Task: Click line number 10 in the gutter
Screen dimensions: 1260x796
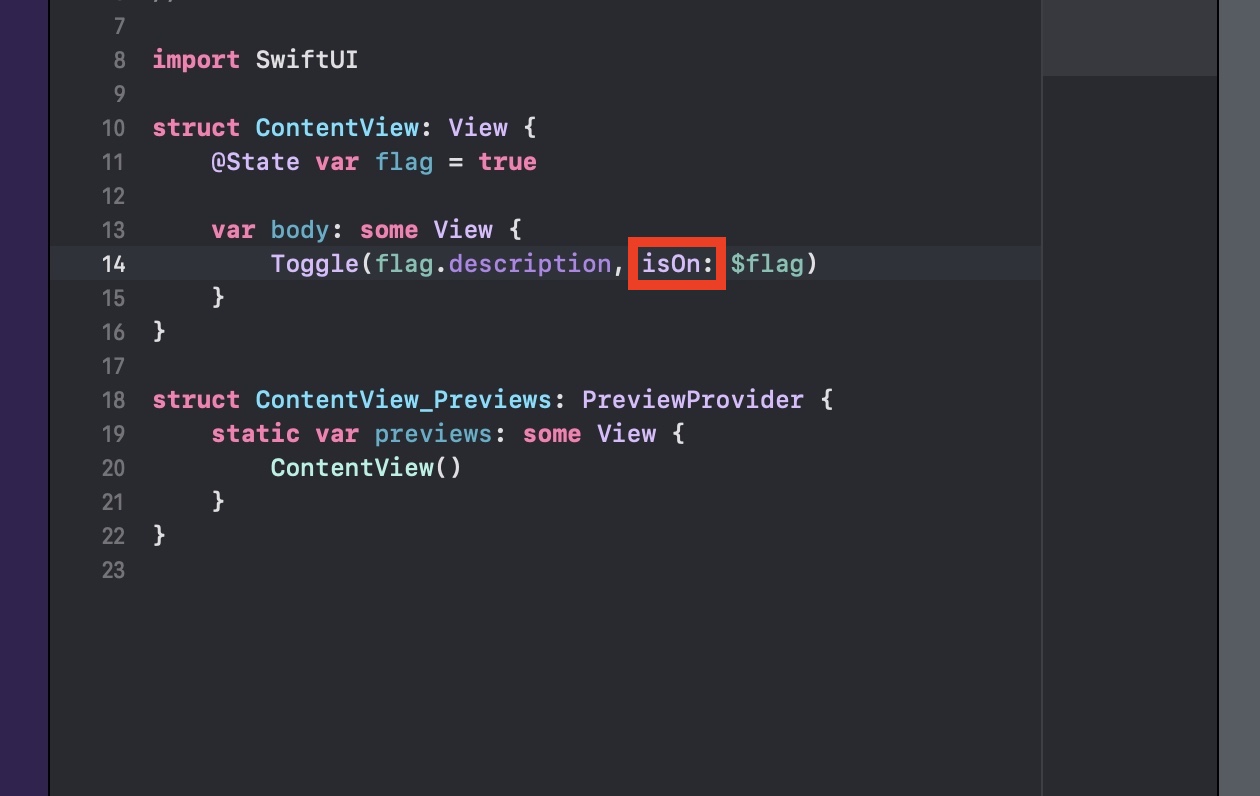Action: point(113,128)
